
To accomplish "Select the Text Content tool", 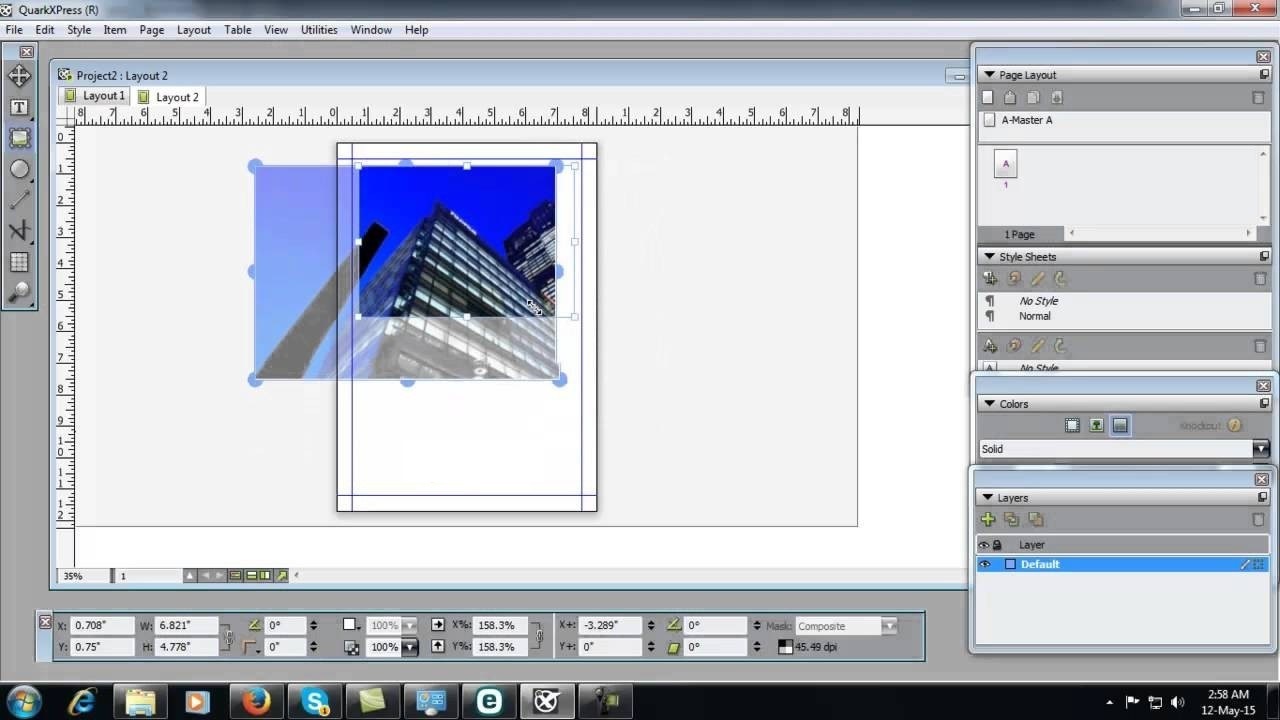I will point(19,107).
